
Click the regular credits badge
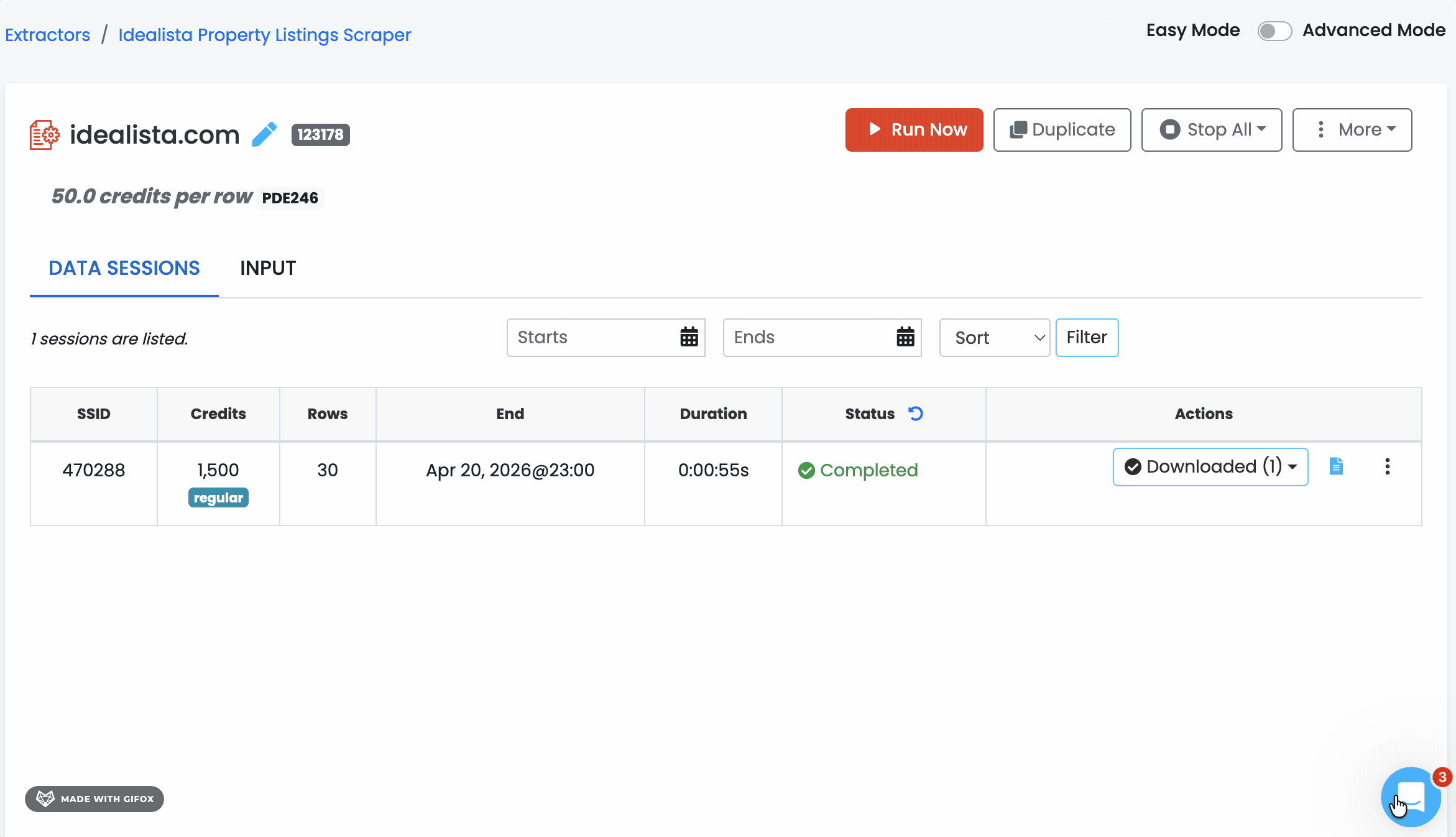coord(218,497)
